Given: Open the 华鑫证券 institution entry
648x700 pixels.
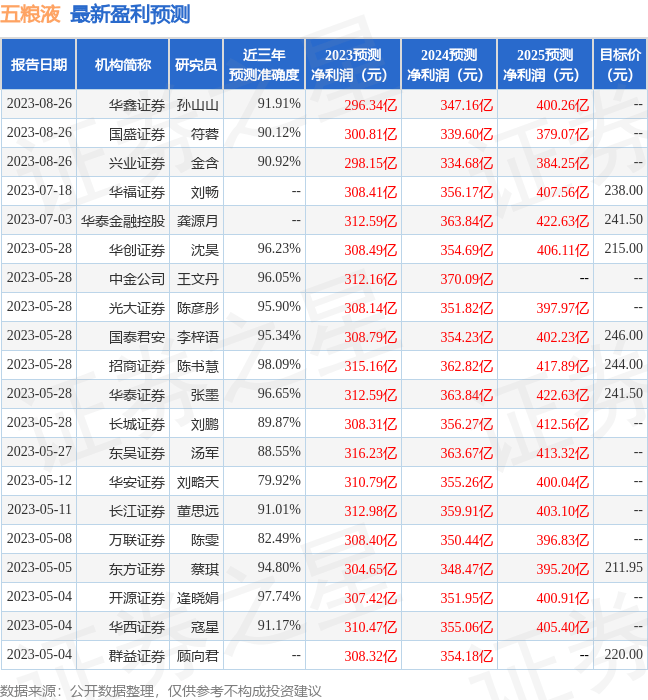Looking at the screenshot, I should (137, 104).
